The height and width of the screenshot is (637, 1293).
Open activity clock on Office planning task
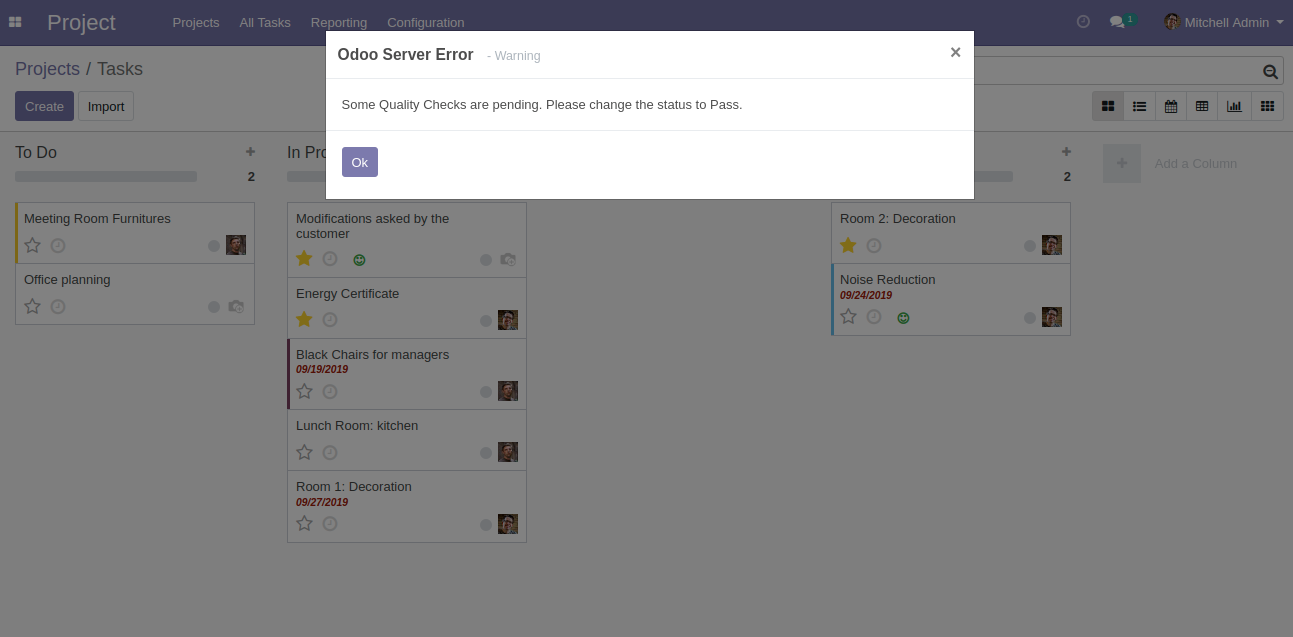[58, 306]
